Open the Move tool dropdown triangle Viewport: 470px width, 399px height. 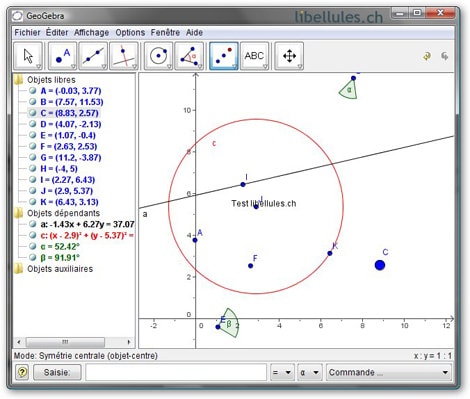point(39,66)
